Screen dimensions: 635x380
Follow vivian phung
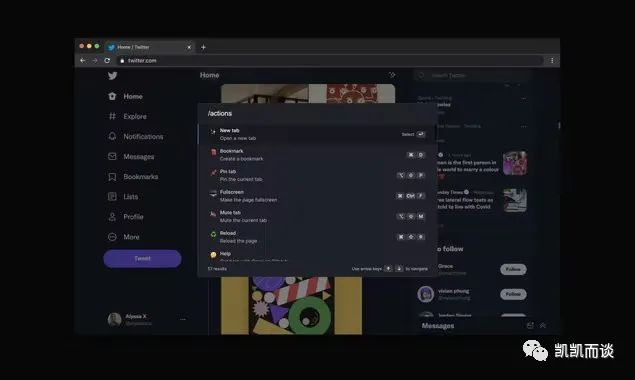pyautogui.click(x=513, y=294)
